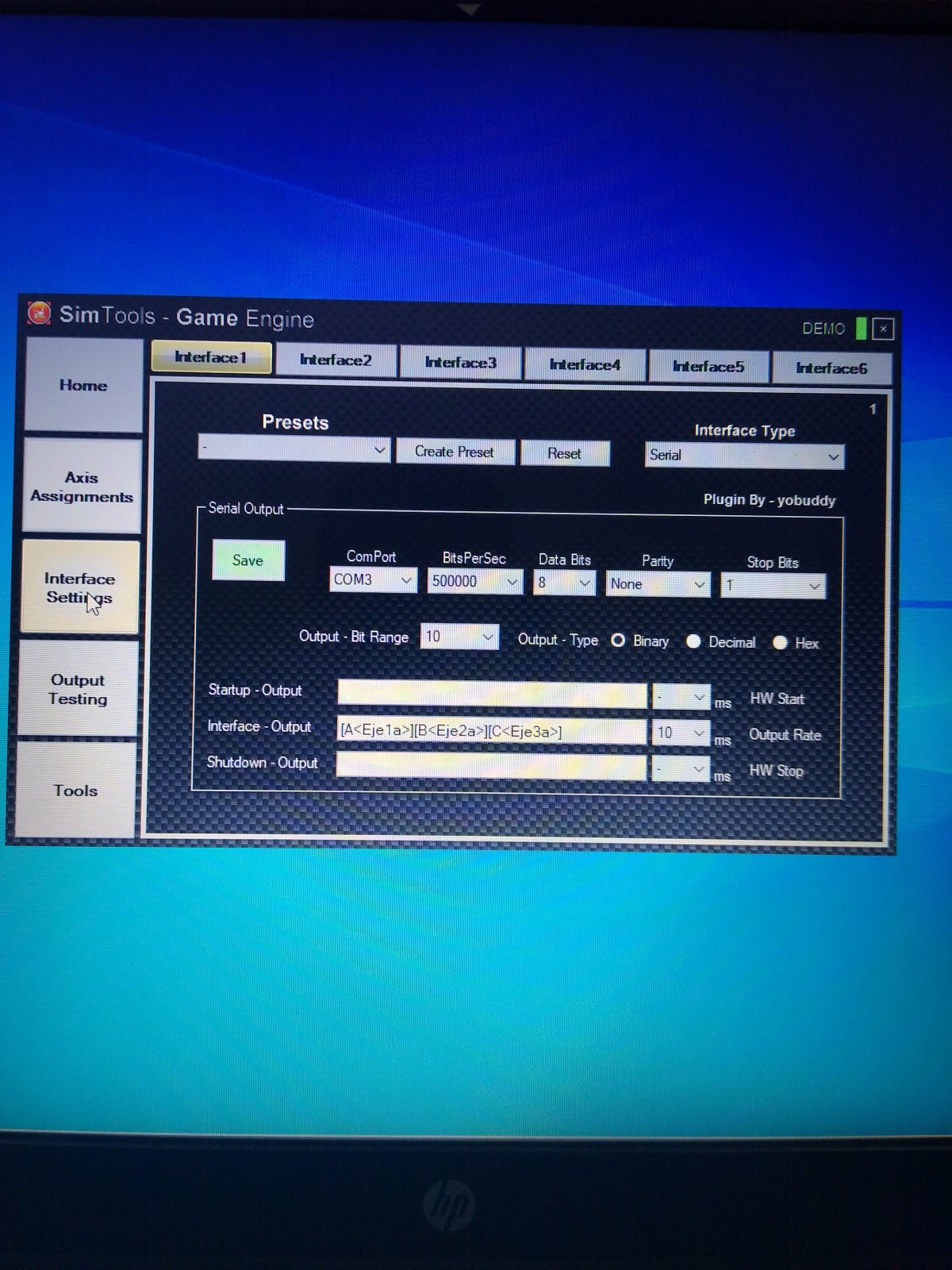This screenshot has height=1270, width=952.
Task: Switch to the Interface2 tab
Action: pyautogui.click(x=336, y=360)
